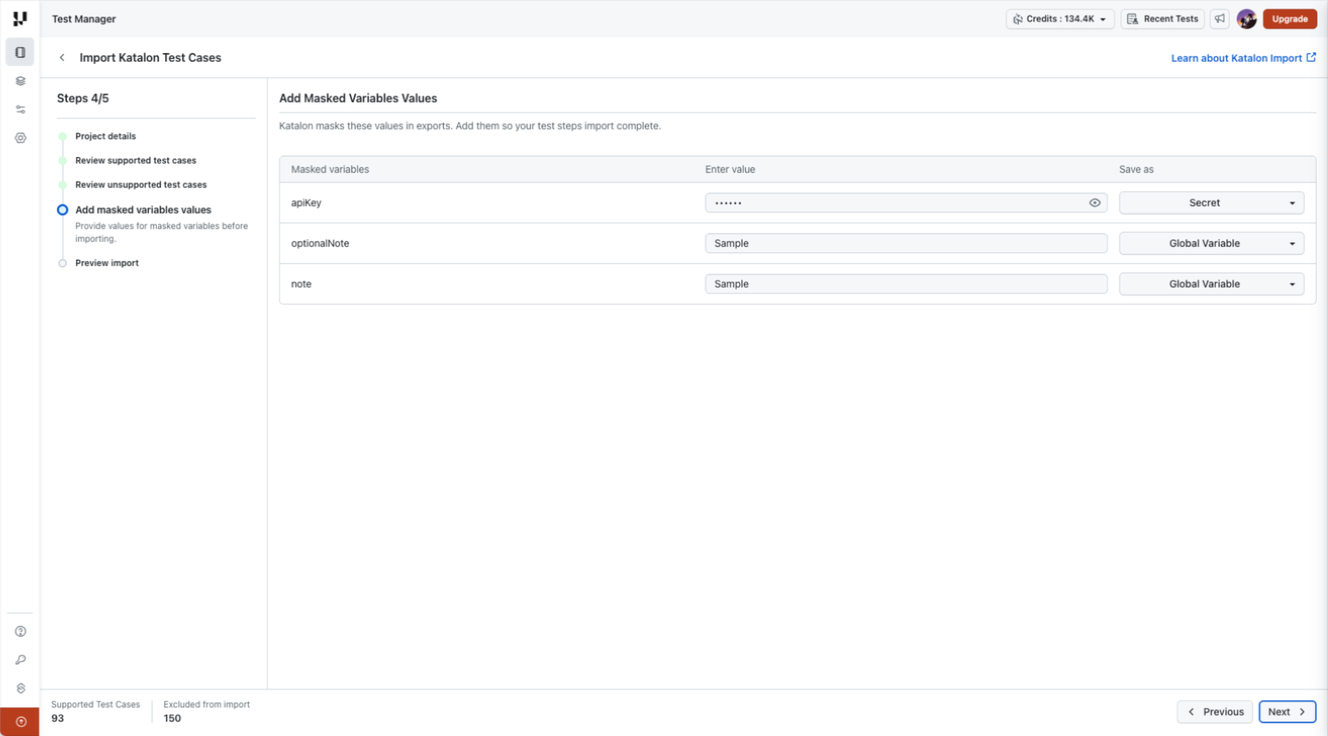
Task: Select the Project details step
Action: pyautogui.click(x=105, y=136)
